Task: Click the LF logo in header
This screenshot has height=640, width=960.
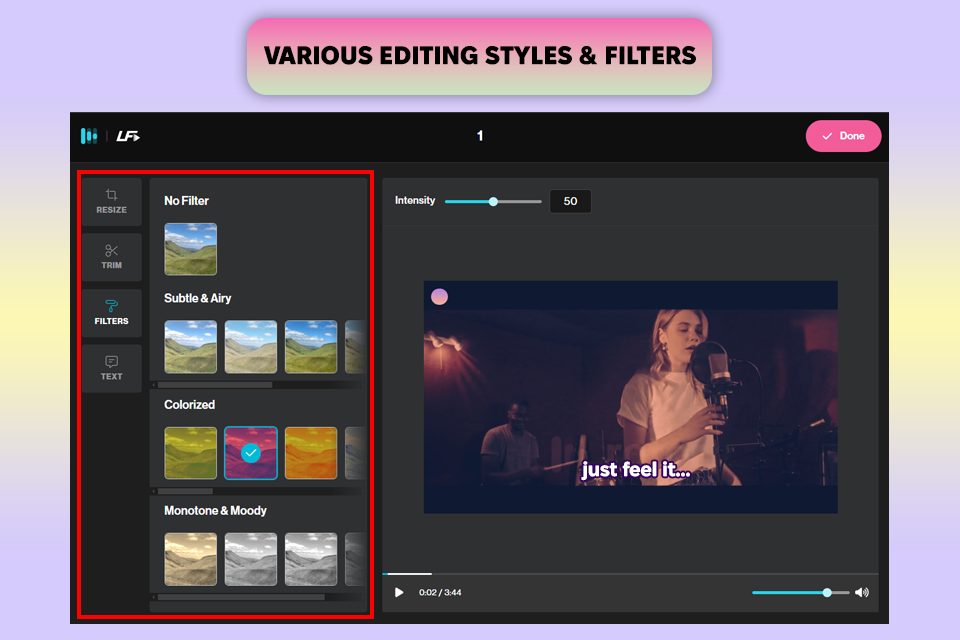Action: (128, 136)
